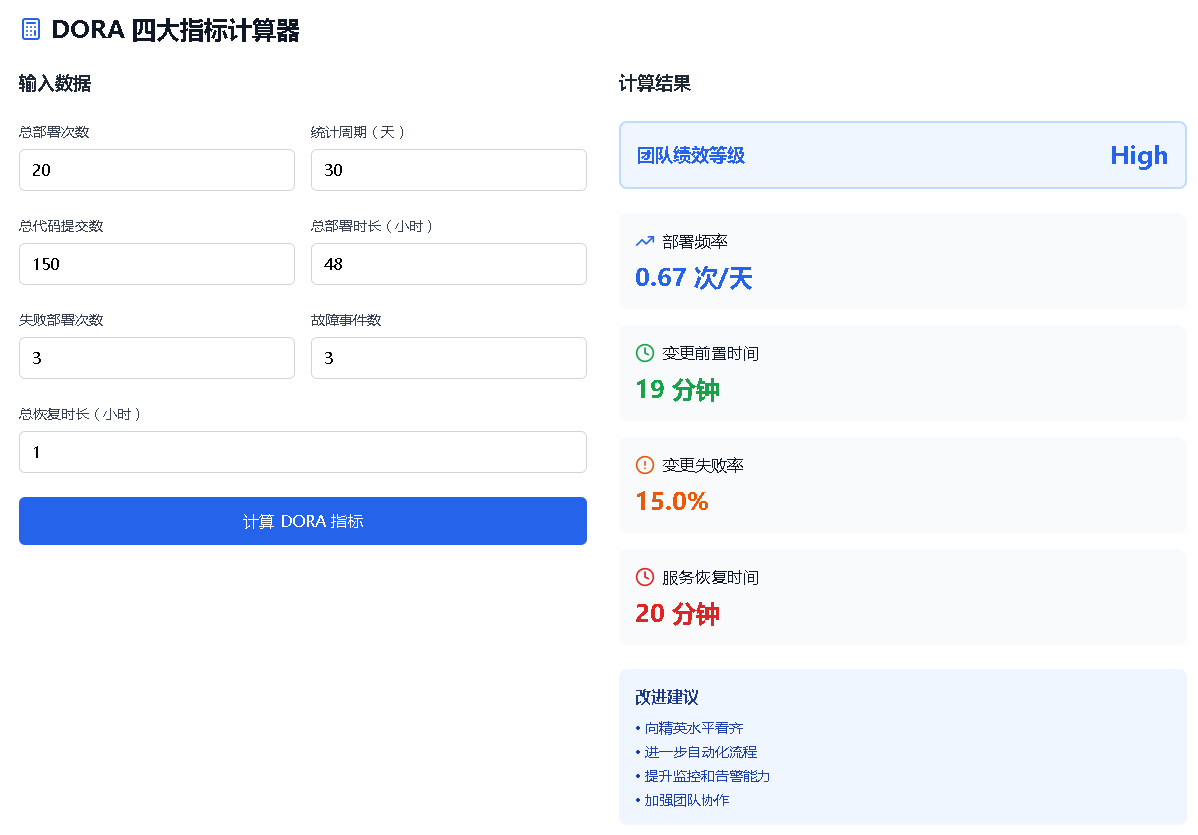Click the 20 分钟 recovery time value
The width and height of the screenshot is (1198, 835).
pos(678,613)
